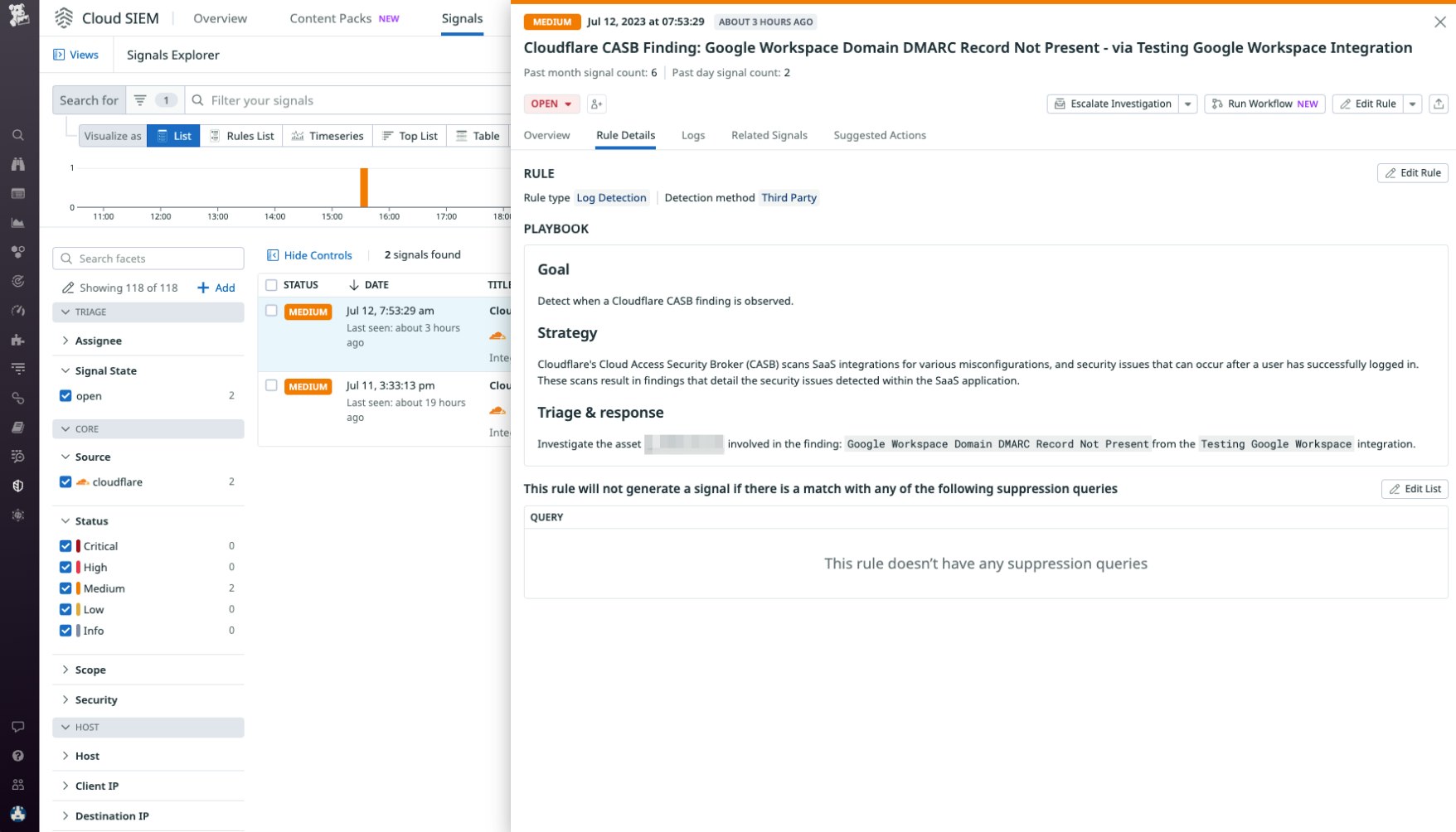Open the help question mark icon in sidebar

tap(18, 756)
